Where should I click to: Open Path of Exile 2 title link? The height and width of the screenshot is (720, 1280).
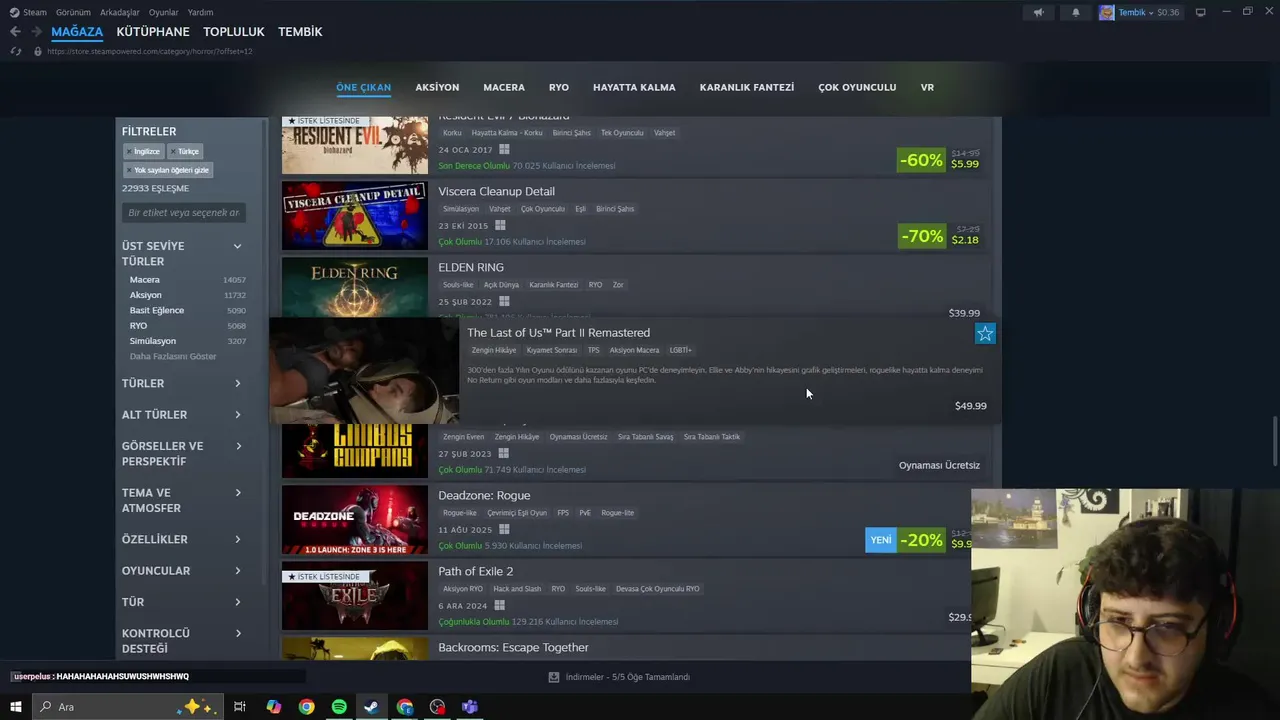[475, 571]
